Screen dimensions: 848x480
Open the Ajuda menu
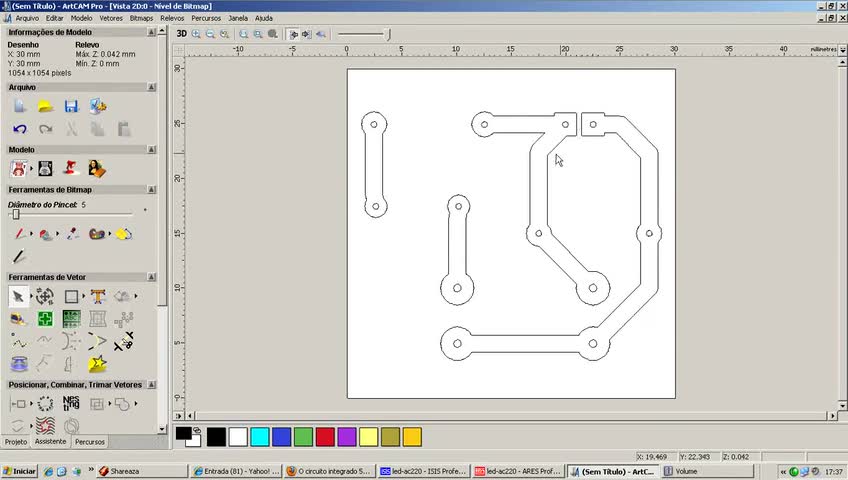[263, 18]
